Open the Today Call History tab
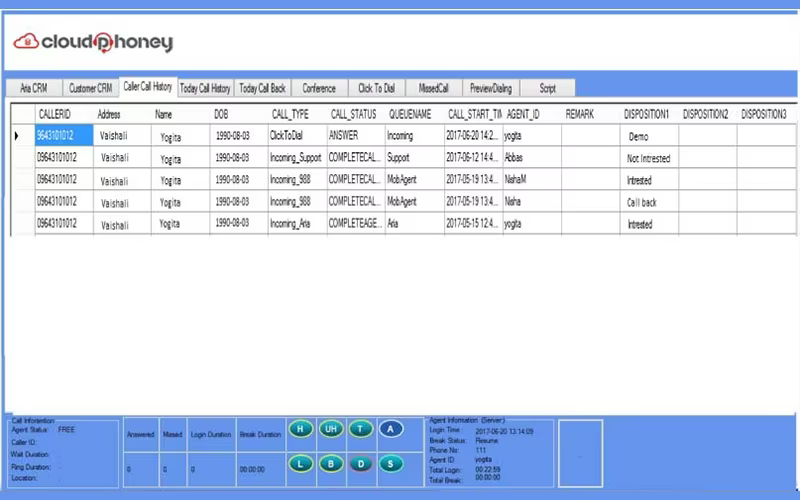 click(x=205, y=88)
